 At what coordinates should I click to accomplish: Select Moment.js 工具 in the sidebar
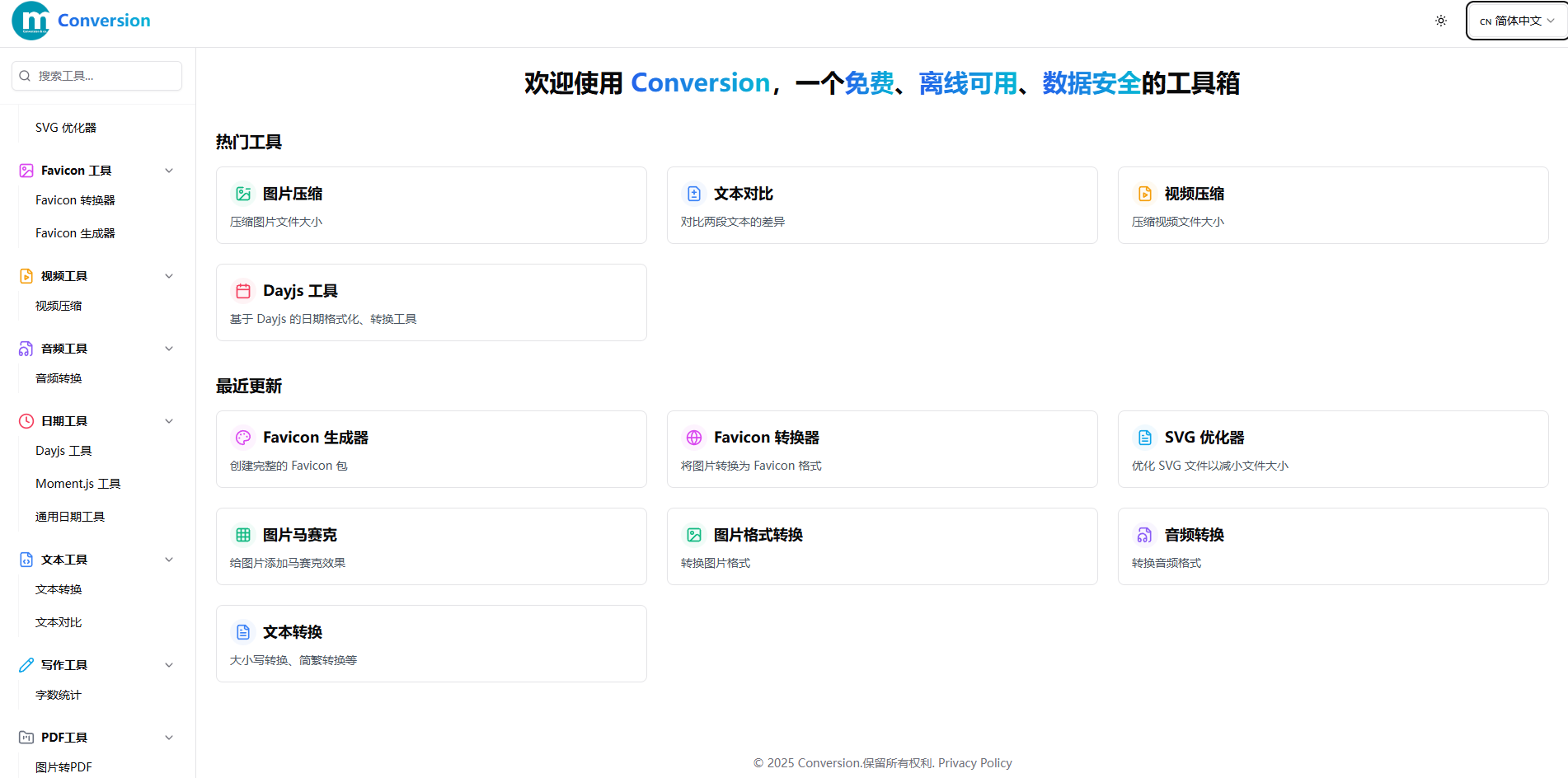tap(78, 484)
